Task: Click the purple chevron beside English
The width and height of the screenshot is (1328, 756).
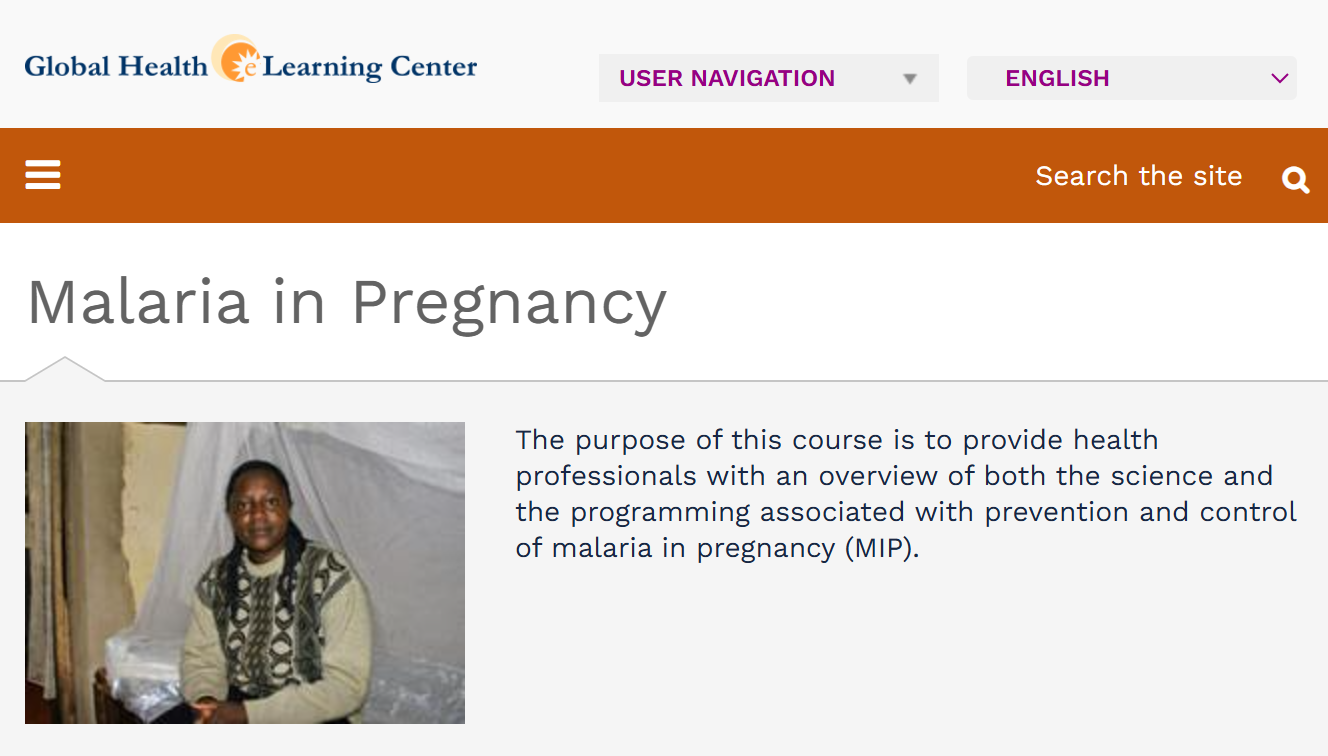Action: click(1279, 79)
